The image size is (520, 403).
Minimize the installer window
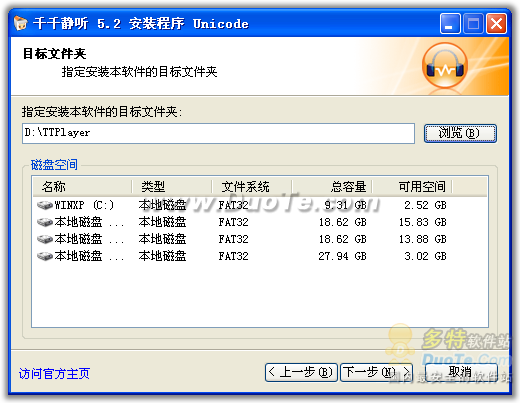pyautogui.click(x=450, y=24)
